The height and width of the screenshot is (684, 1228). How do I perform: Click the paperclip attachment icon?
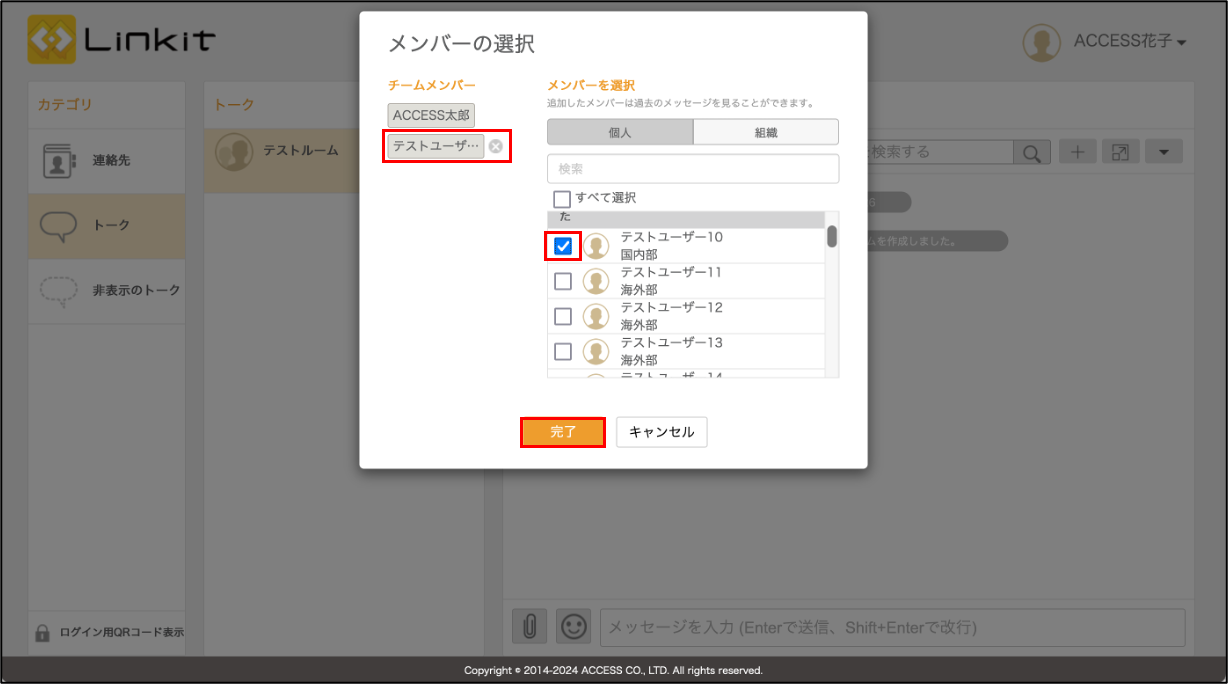click(x=529, y=626)
